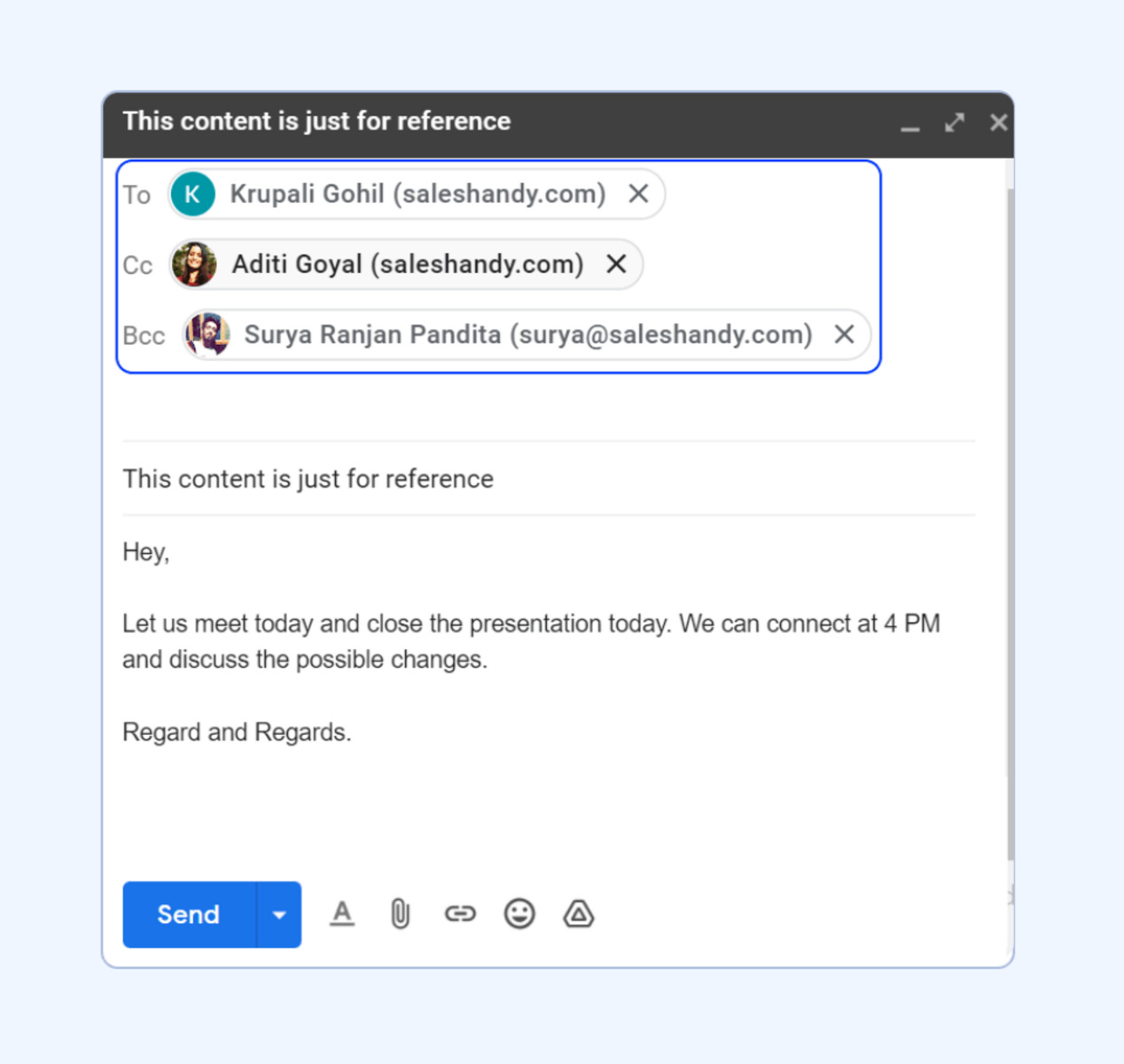Remove Surya Ranjan Pandita from Bcc

tap(844, 334)
